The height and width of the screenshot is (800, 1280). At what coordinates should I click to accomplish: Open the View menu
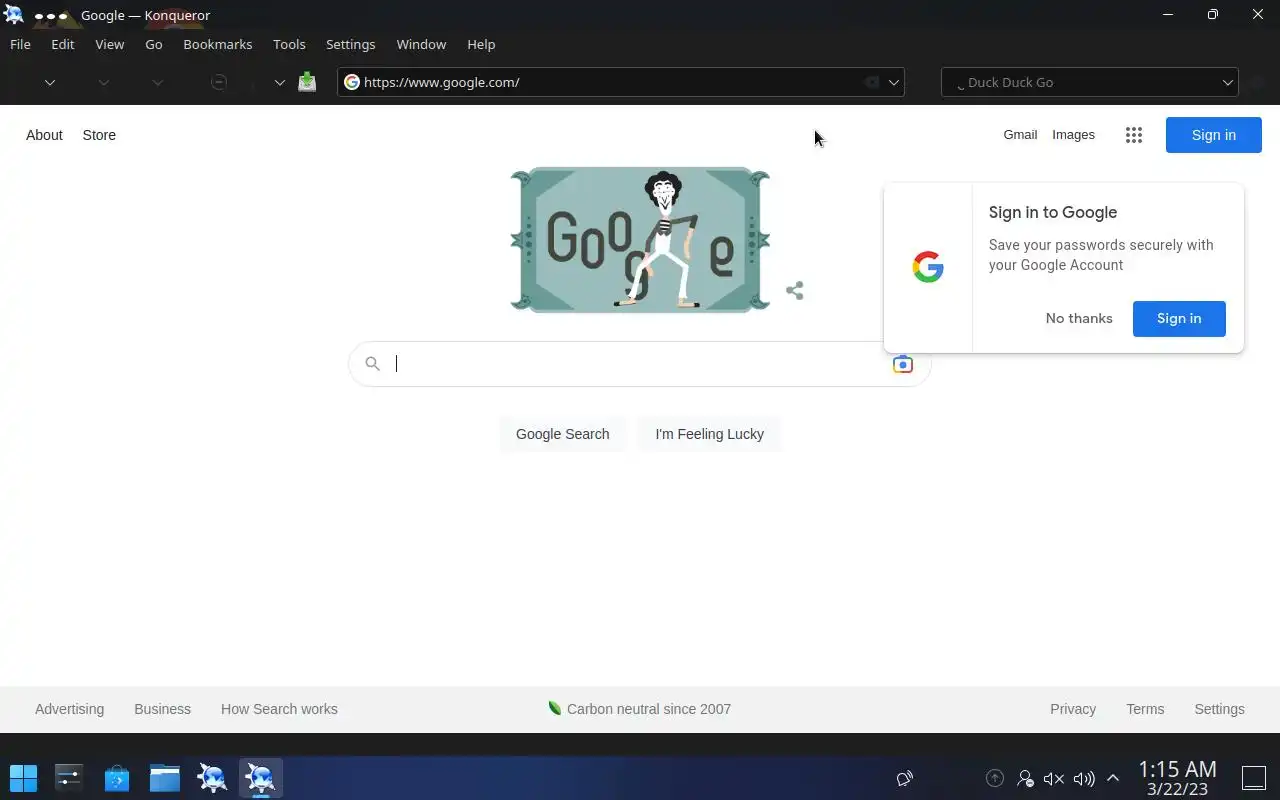110,44
